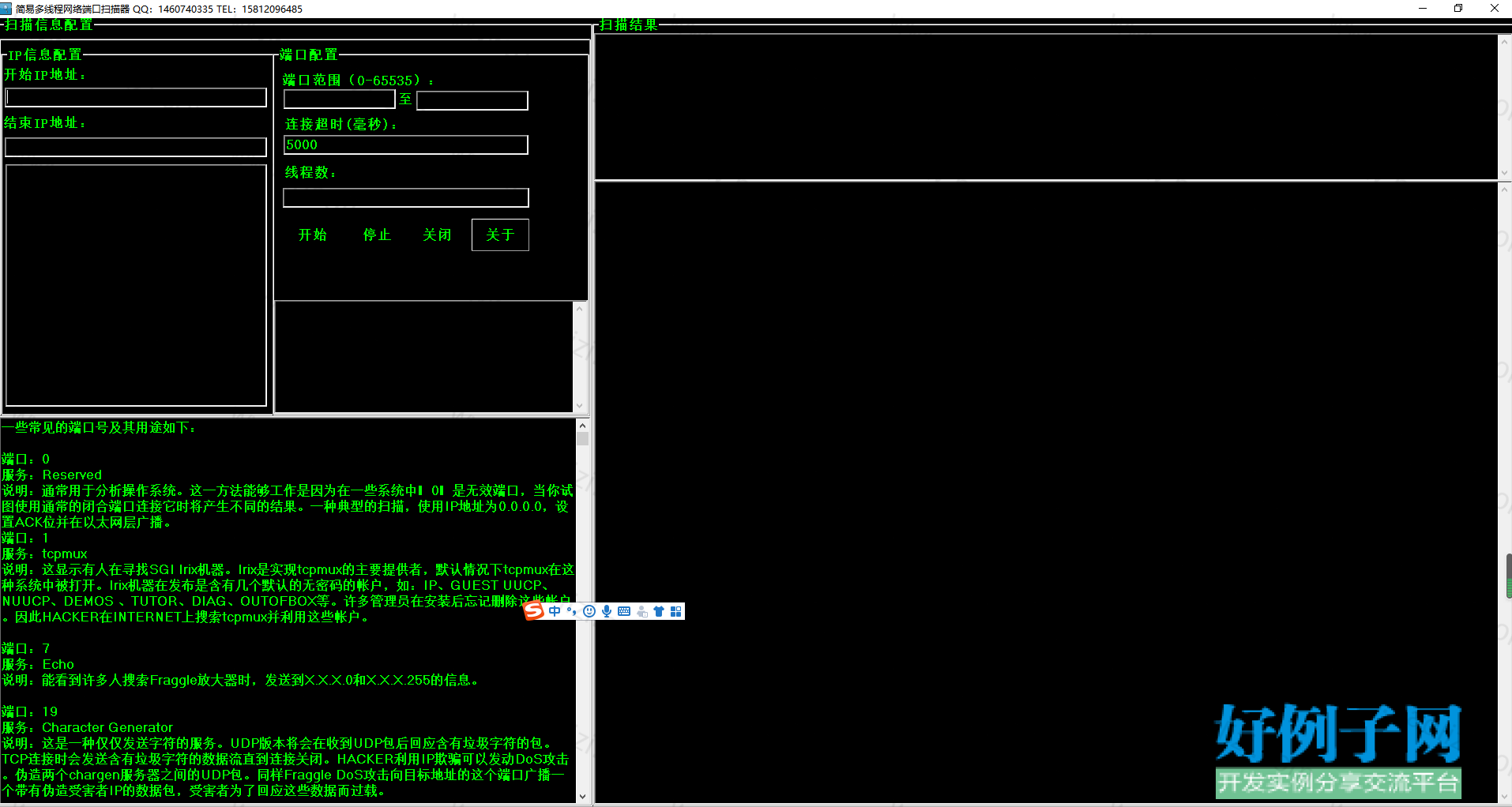Focus the 线程数 thread count field
The image size is (1512, 807).
tap(406, 197)
